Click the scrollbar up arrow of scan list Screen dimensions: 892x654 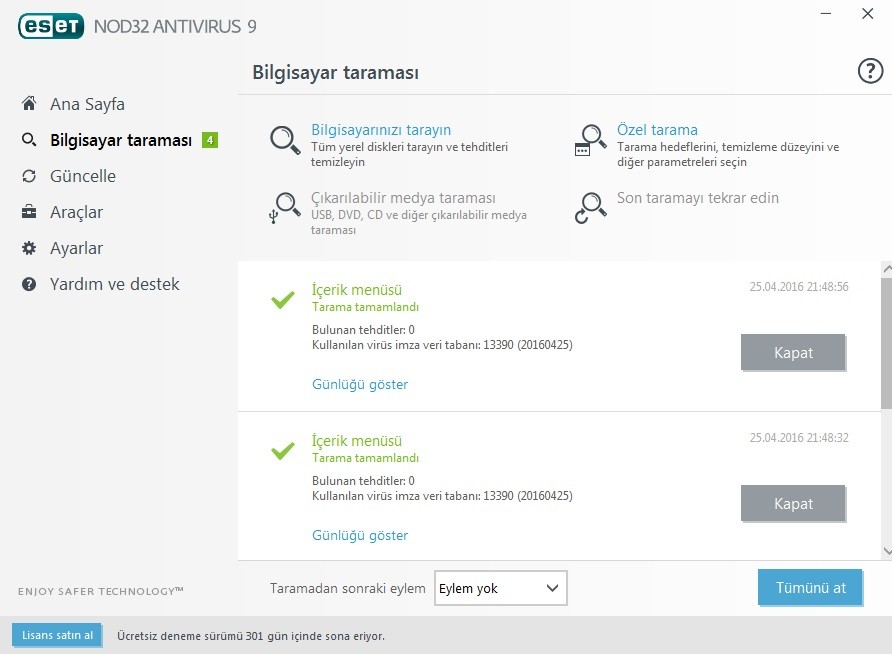pyautogui.click(x=887, y=268)
